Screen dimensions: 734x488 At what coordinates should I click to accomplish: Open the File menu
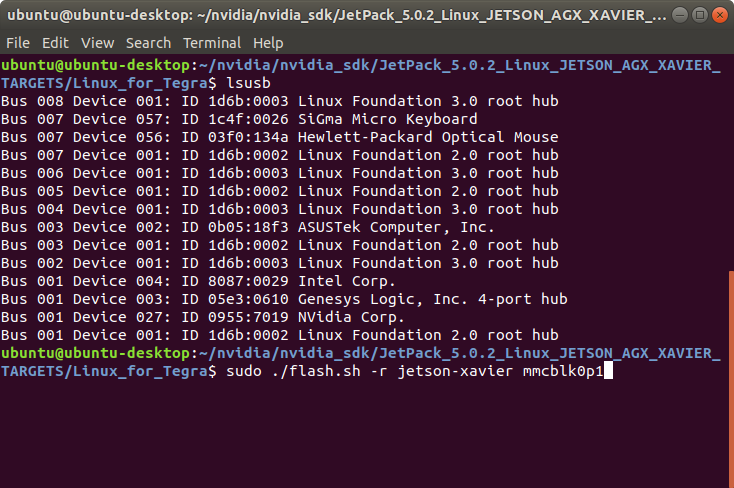(18, 43)
